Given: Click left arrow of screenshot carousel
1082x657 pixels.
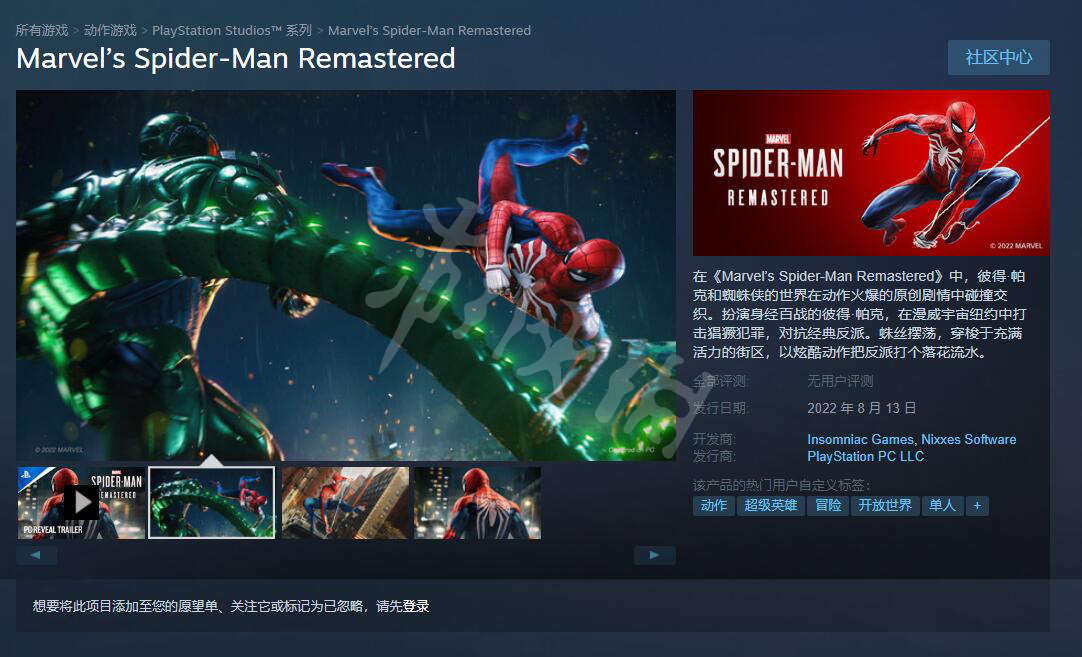Looking at the screenshot, I should click(37, 555).
